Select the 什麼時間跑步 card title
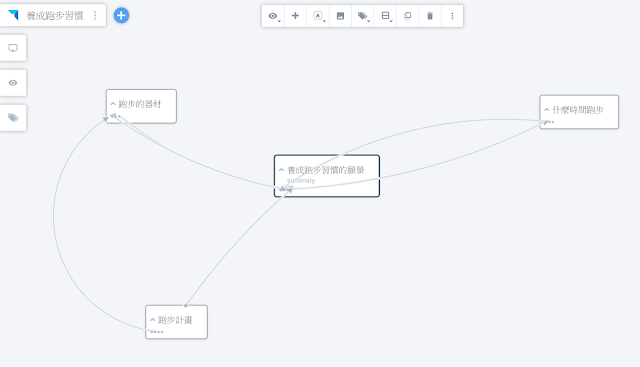The height and width of the screenshot is (367, 640). click(578, 110)
